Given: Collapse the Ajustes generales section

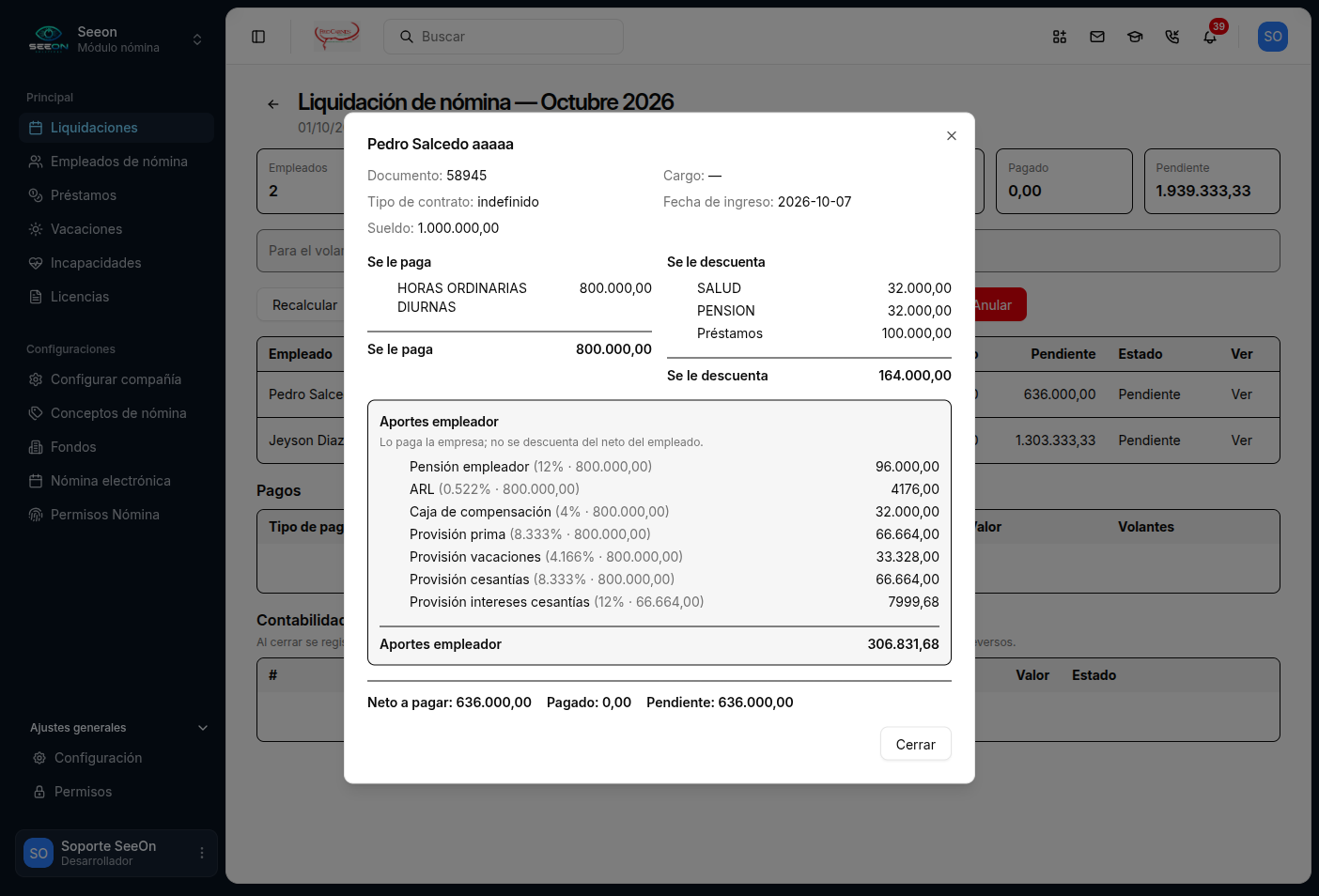Looking at the screenshot, I should 118,728.
